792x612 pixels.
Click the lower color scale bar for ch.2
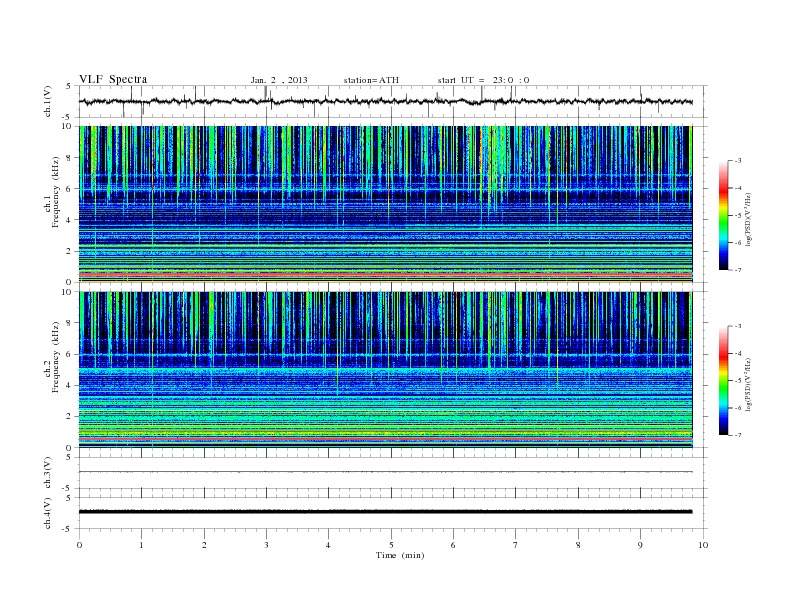tap(724, 380)
